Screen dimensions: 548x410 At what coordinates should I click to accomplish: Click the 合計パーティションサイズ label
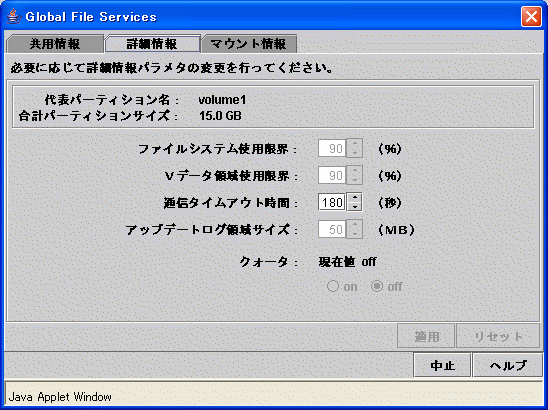click(98, 116)
